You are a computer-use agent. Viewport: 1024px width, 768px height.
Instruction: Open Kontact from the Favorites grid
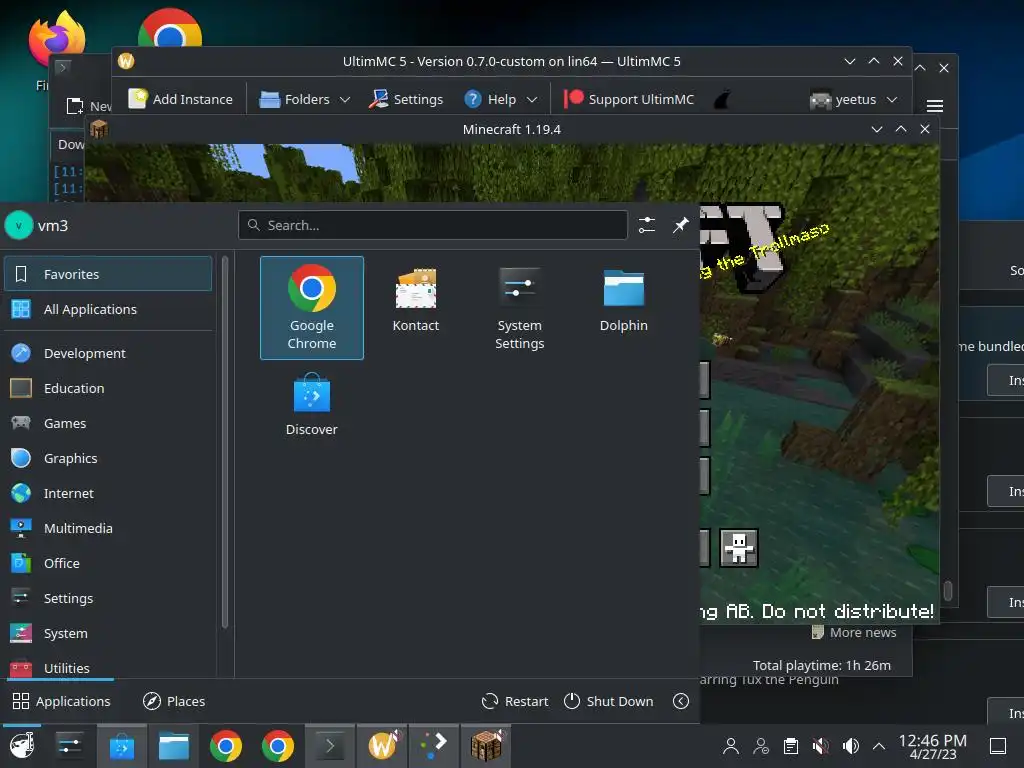tap(415, 300)
